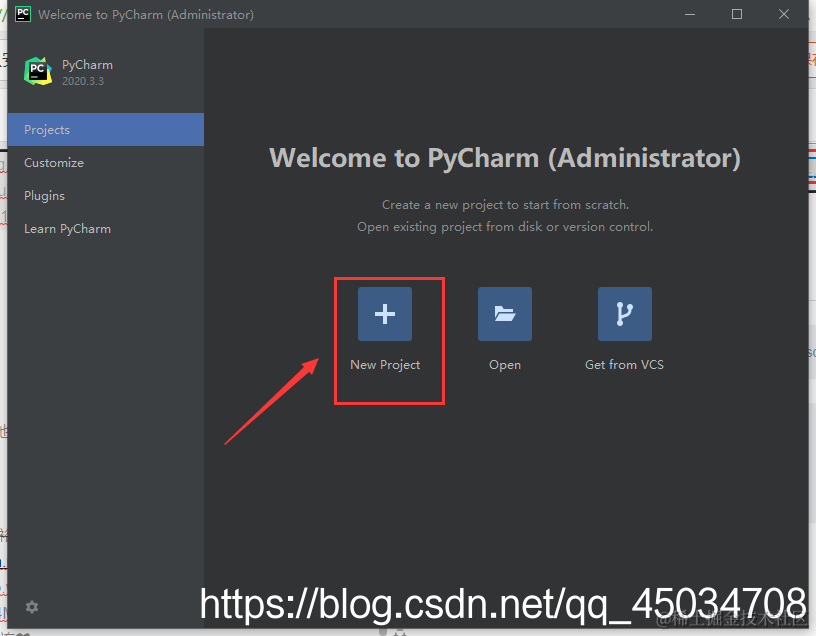Click the PyCharm title bar icon
Viewport: 816px width, 636px height.
click(23, 14)
